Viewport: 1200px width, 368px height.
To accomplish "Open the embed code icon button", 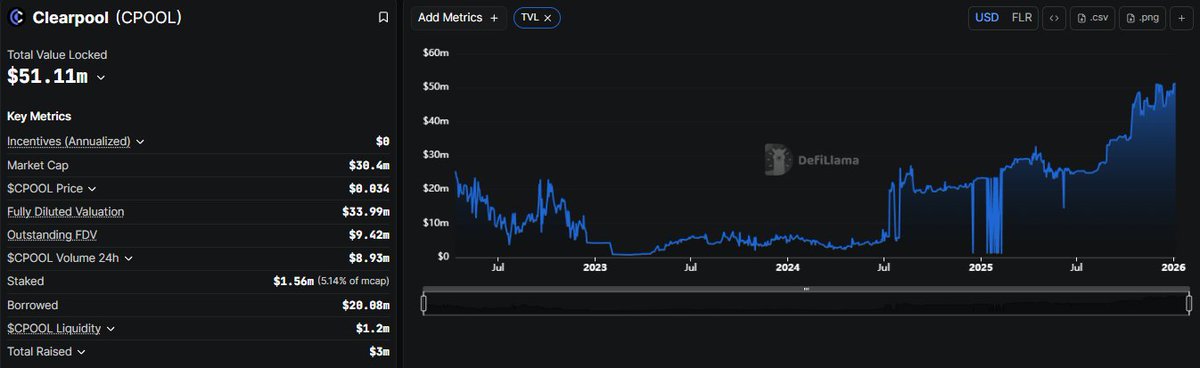I will tap(1054, 17).
